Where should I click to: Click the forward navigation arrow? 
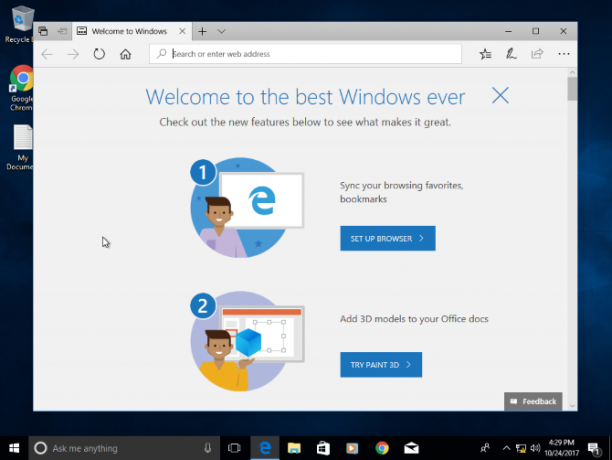(x=73, y=54)
